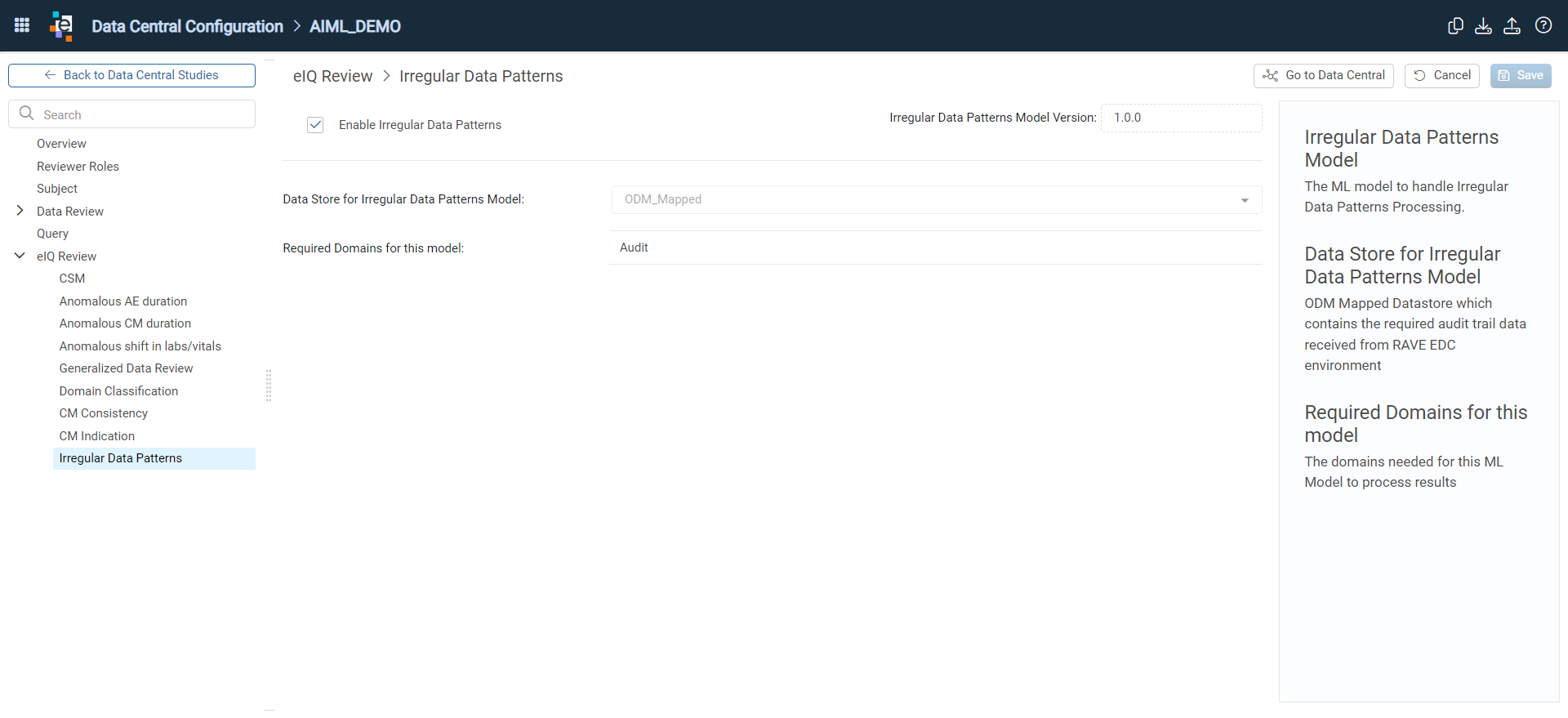This screenshot has height=718, width=1568.
Task: Click the Cancel button
Action: (x=1441, y=75)
